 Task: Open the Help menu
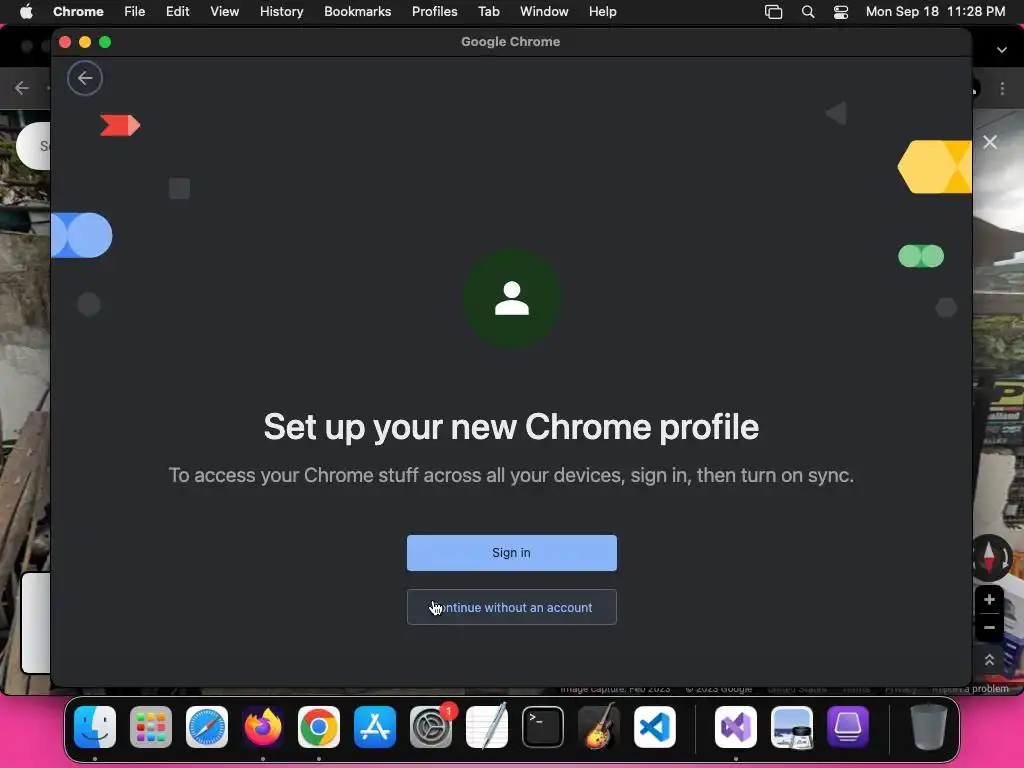pos(602,12)
